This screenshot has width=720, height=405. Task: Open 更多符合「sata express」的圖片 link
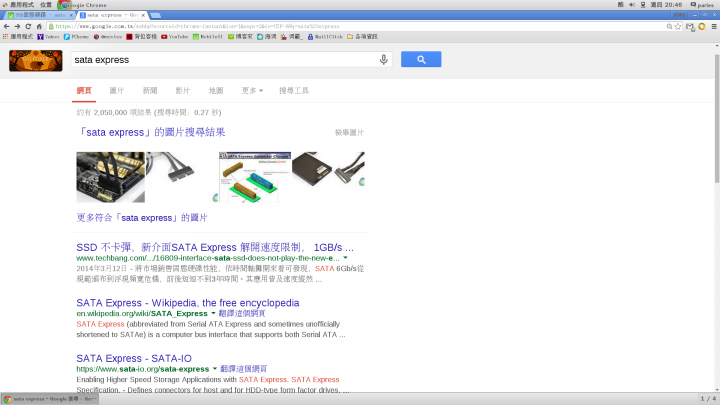142,218
